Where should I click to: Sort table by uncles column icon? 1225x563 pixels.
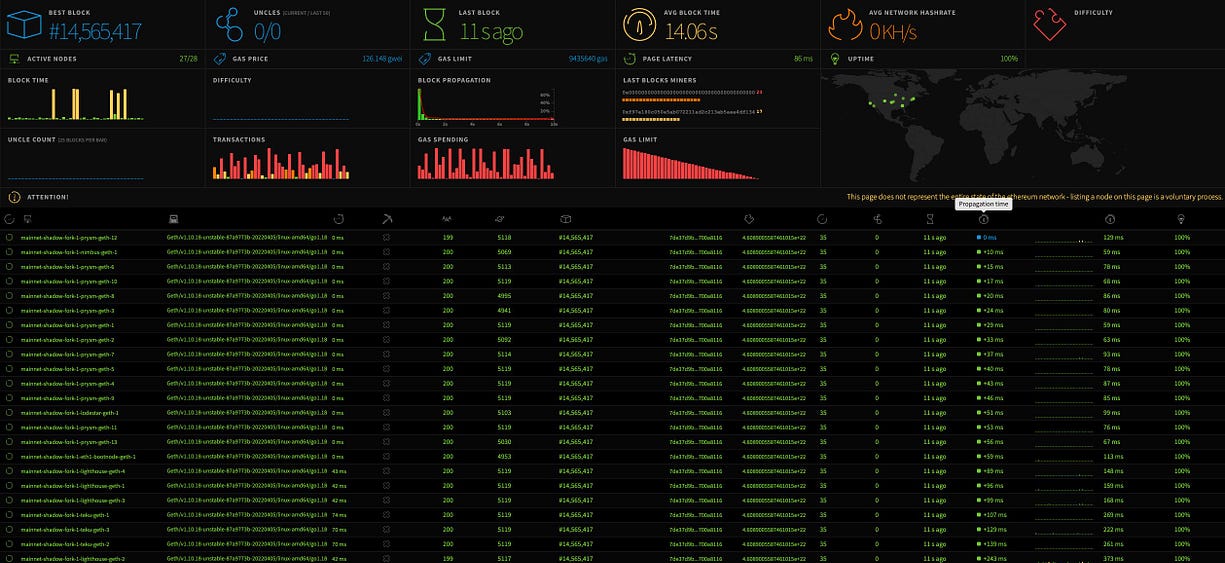pyautogui.click(x=877, y=218)
